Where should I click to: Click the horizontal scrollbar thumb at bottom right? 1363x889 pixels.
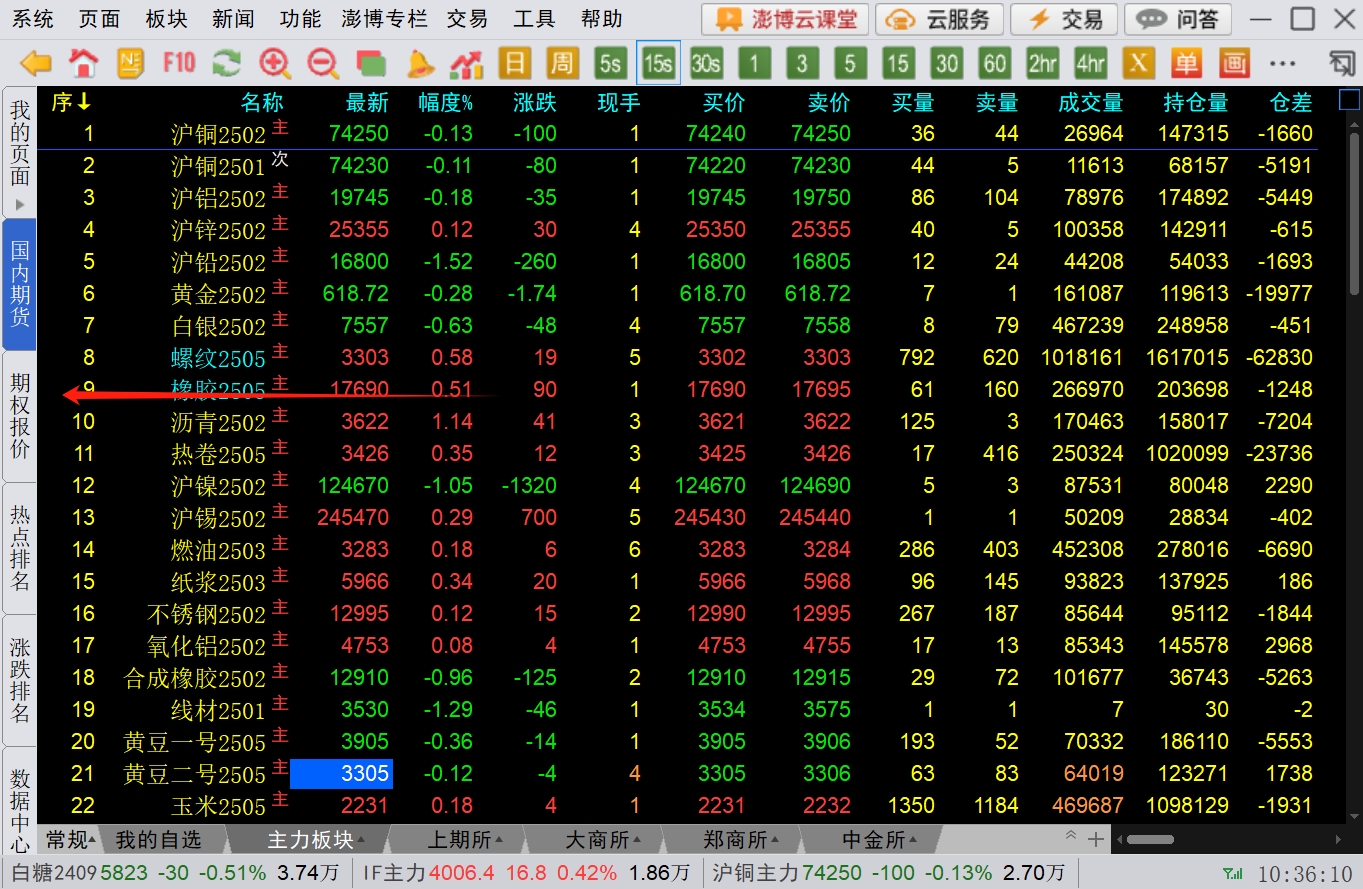pos(1150,840)
